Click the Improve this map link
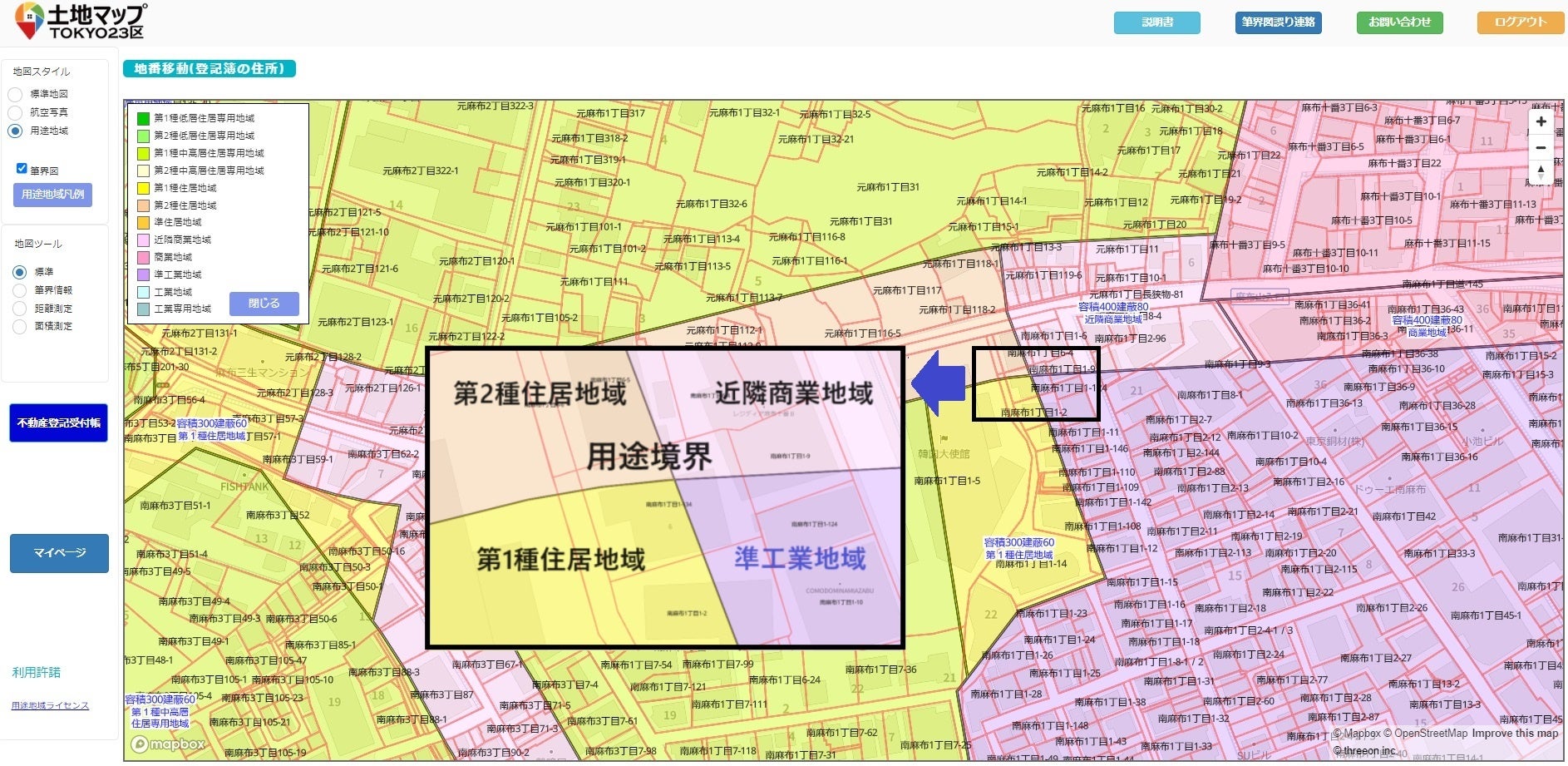This screenshot has width=1568, height=766. 1515,734
